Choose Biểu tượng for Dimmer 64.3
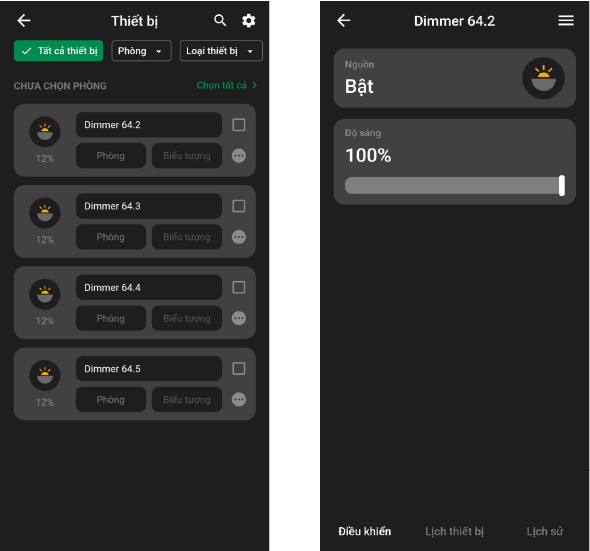 point(187,237)
